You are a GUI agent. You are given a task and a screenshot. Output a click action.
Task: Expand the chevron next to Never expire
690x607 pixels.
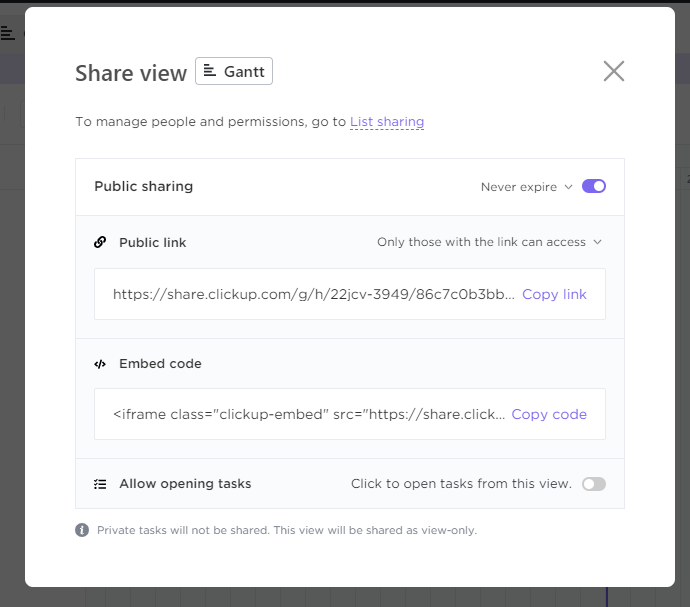569,187
